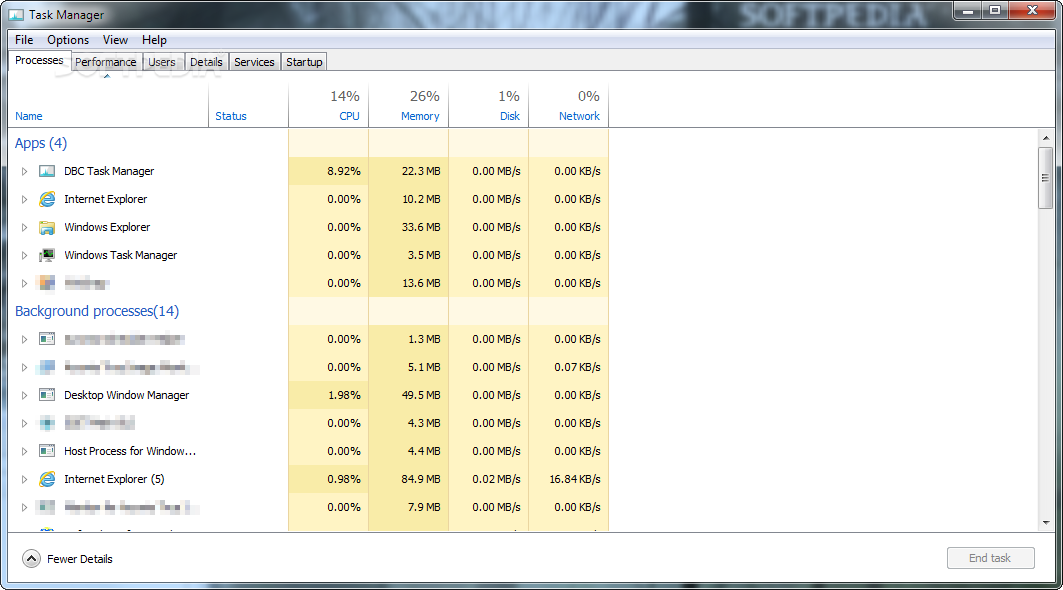Image resolution: width=1063 pixels, height=590 pixels.
Task: Select the Windows Explorer process name
Action: [107, 227]
